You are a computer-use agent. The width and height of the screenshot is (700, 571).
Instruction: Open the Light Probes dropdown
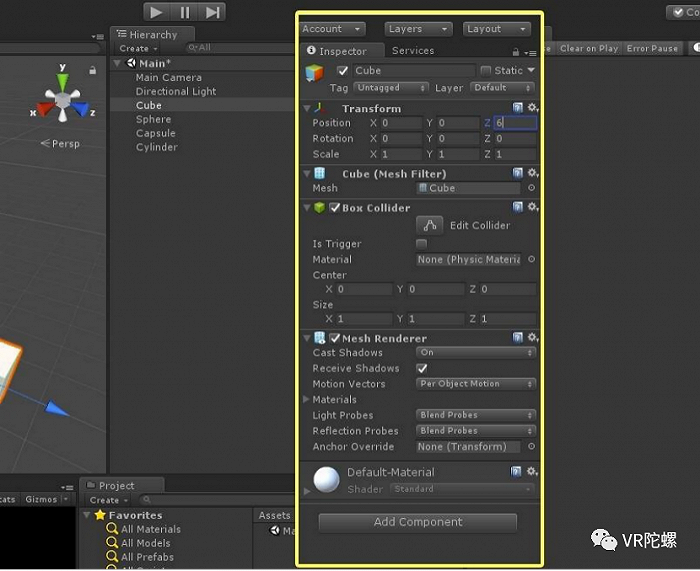476,415
